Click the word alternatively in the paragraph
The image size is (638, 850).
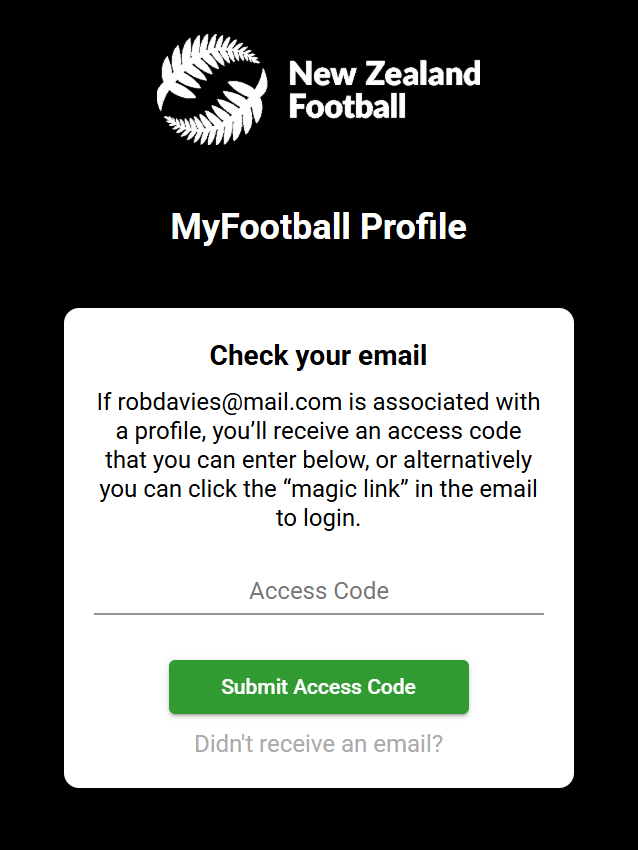(x=467, y=460)
